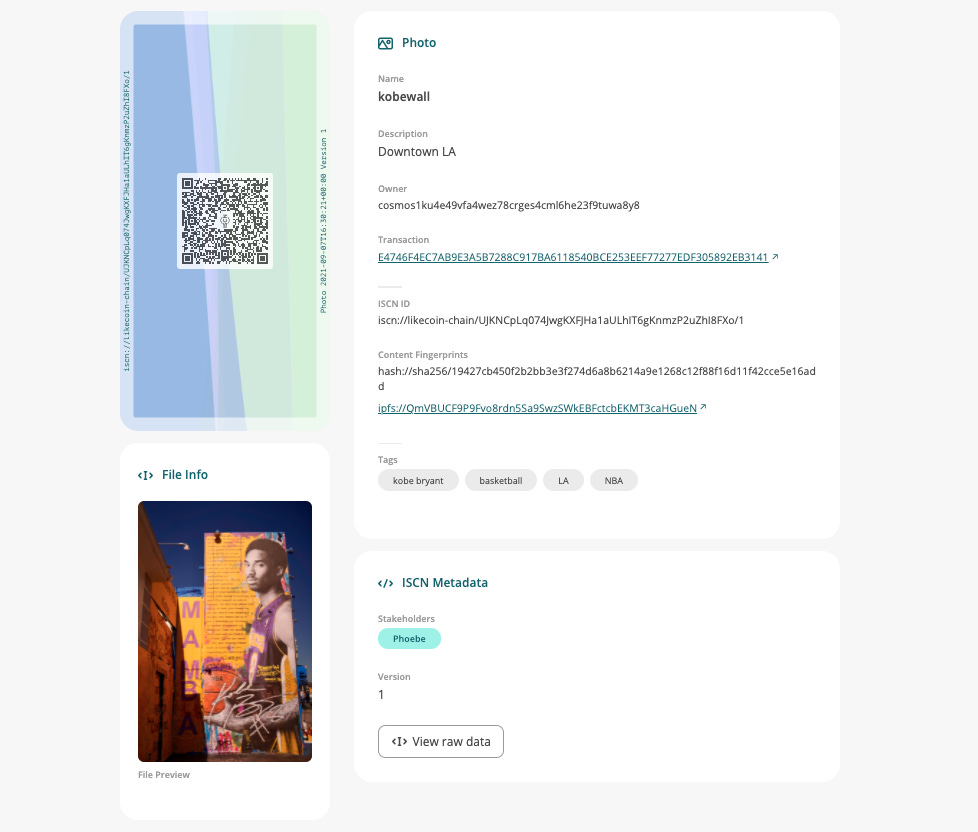The height and width of the screenshot is (832, 978).
Task: Click the Phoebe stakeholder chip
Action: [409, 639]
